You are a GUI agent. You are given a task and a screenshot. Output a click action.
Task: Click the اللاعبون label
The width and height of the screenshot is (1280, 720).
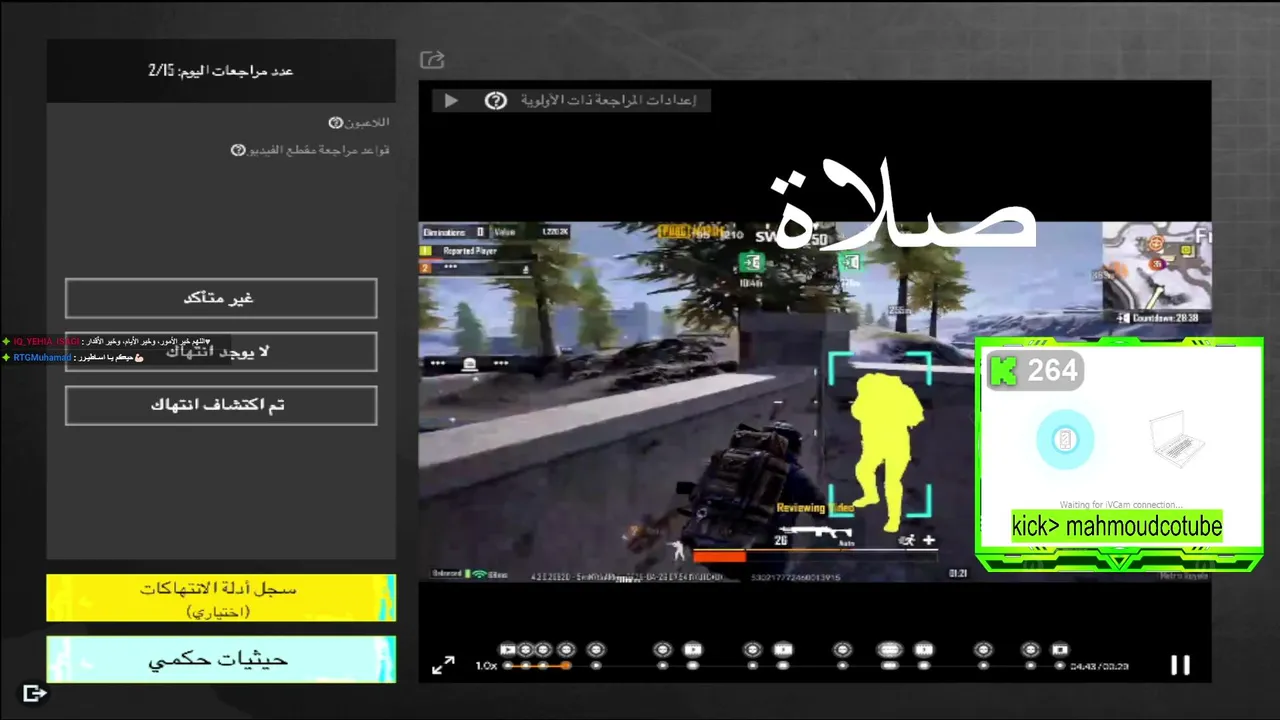367,123
